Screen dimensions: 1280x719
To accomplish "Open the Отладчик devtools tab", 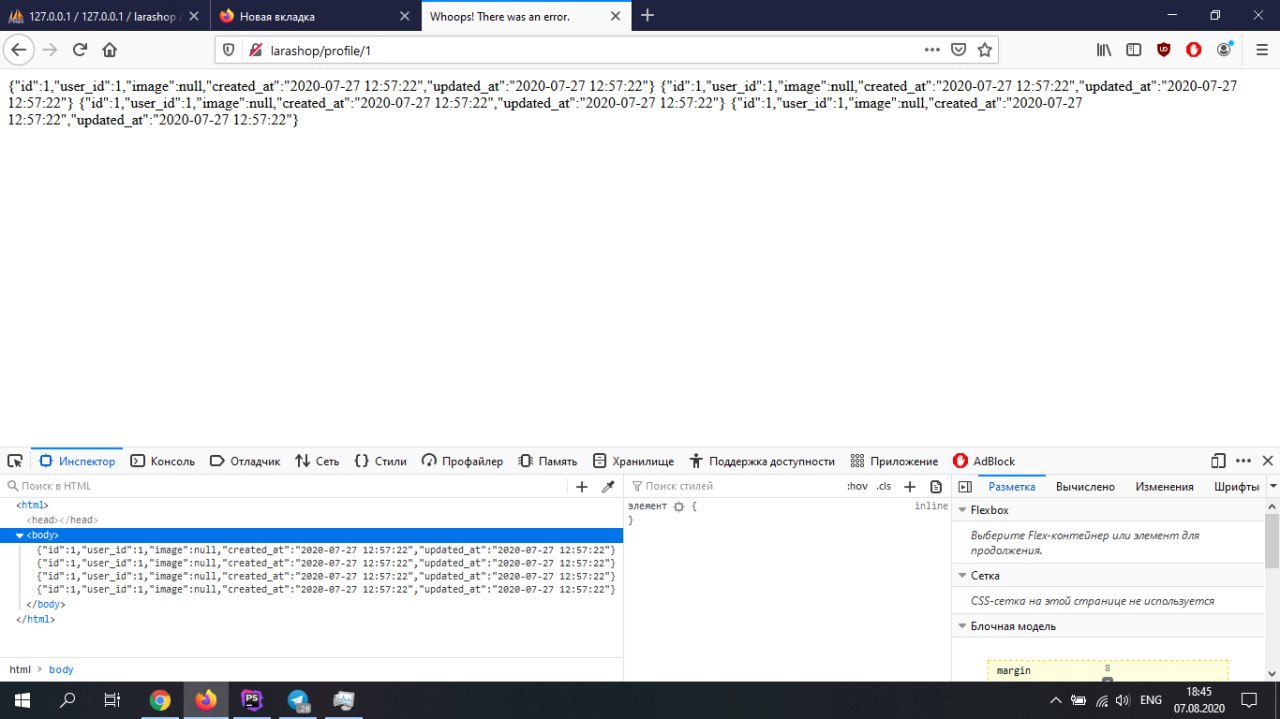I will pyautogui.click(x=245, y=461).
